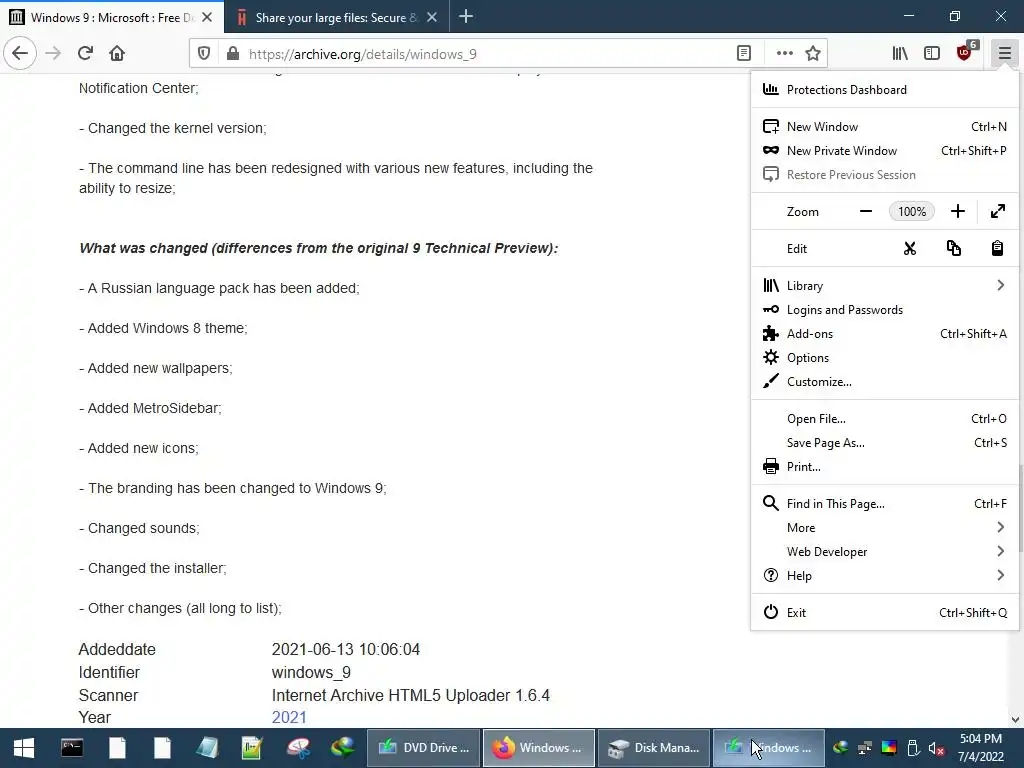Viewport: 1024px width, 768px height.
Task: Open Library toolbar icon
Action: [900, 54]
